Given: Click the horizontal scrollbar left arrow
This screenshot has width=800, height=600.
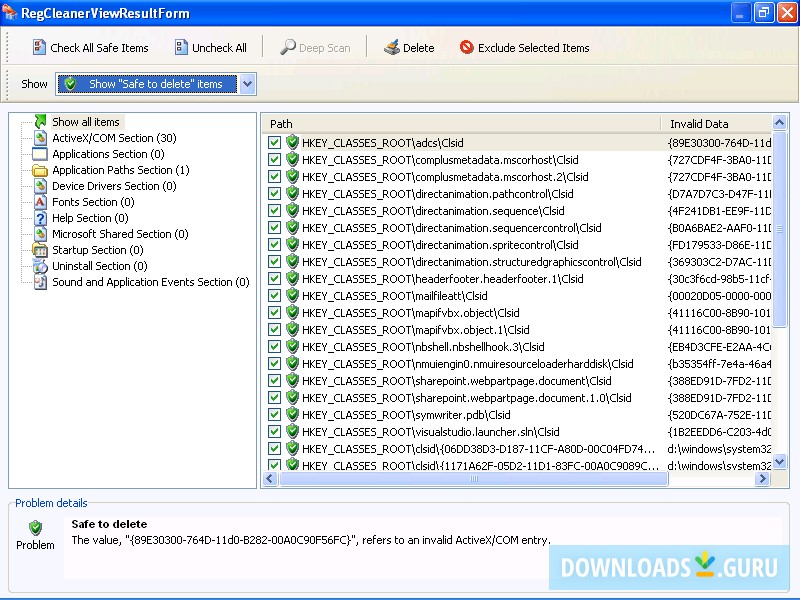Looking at the screenshot, I should [270, 479].
